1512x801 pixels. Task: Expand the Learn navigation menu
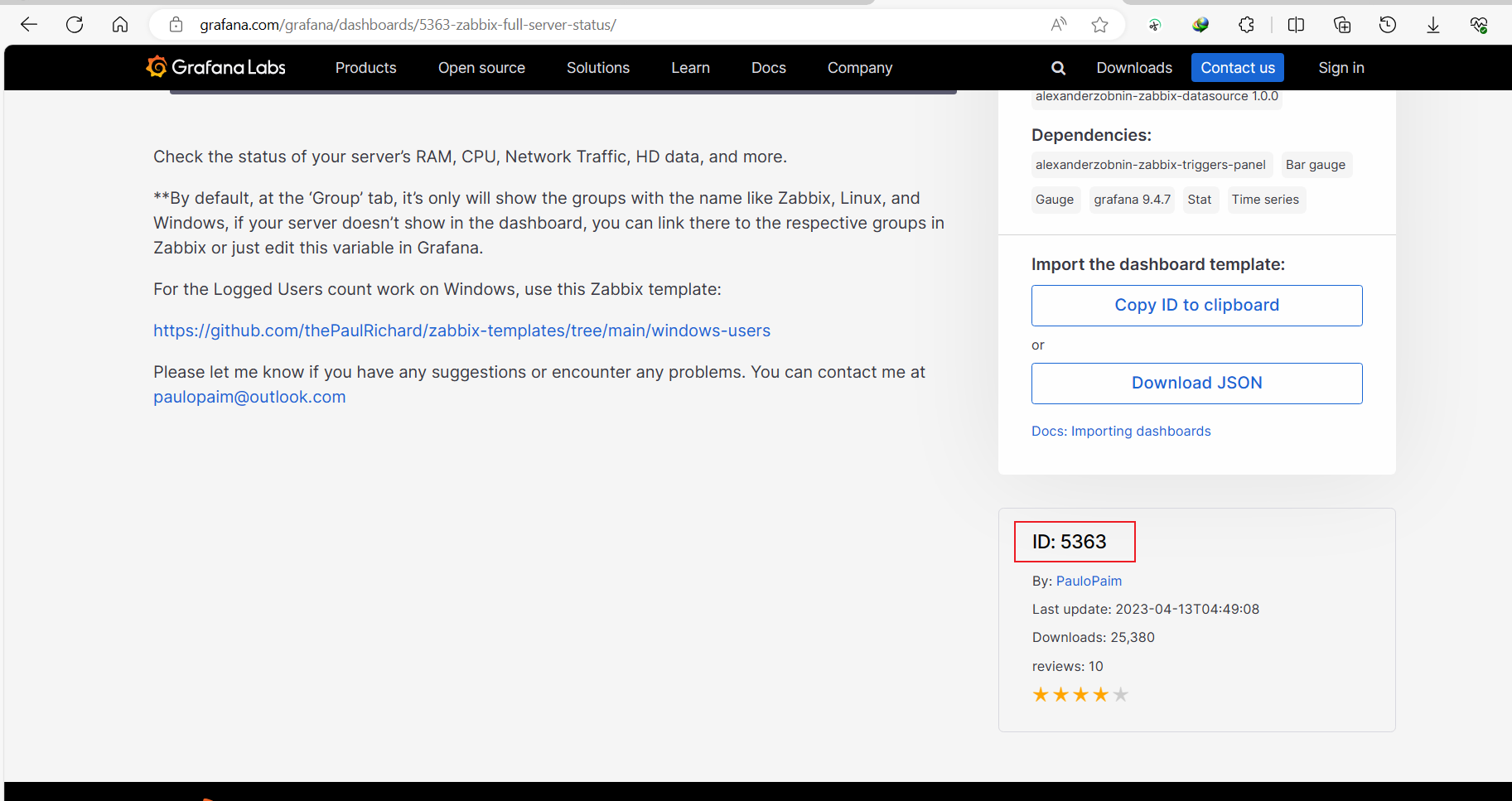(690, 68)
